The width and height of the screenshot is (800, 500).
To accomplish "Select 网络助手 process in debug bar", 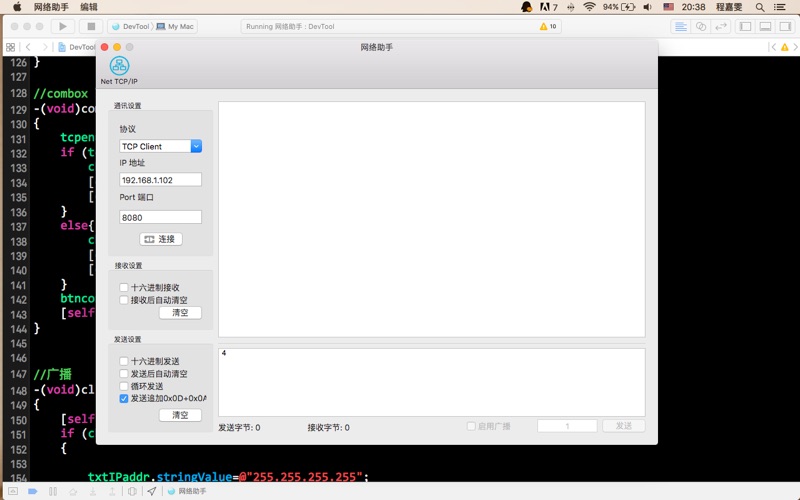I will (187, 491).
